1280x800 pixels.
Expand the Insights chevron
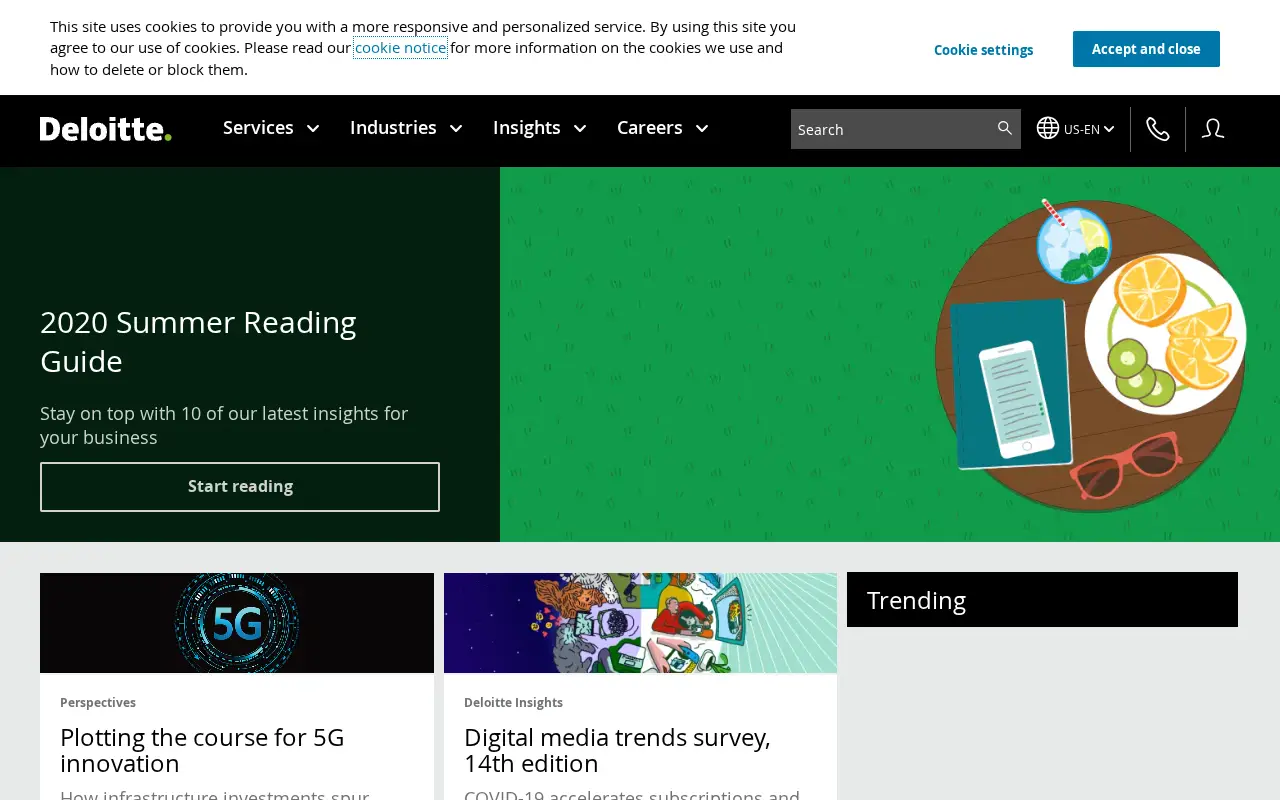click(x=580, y=128)
